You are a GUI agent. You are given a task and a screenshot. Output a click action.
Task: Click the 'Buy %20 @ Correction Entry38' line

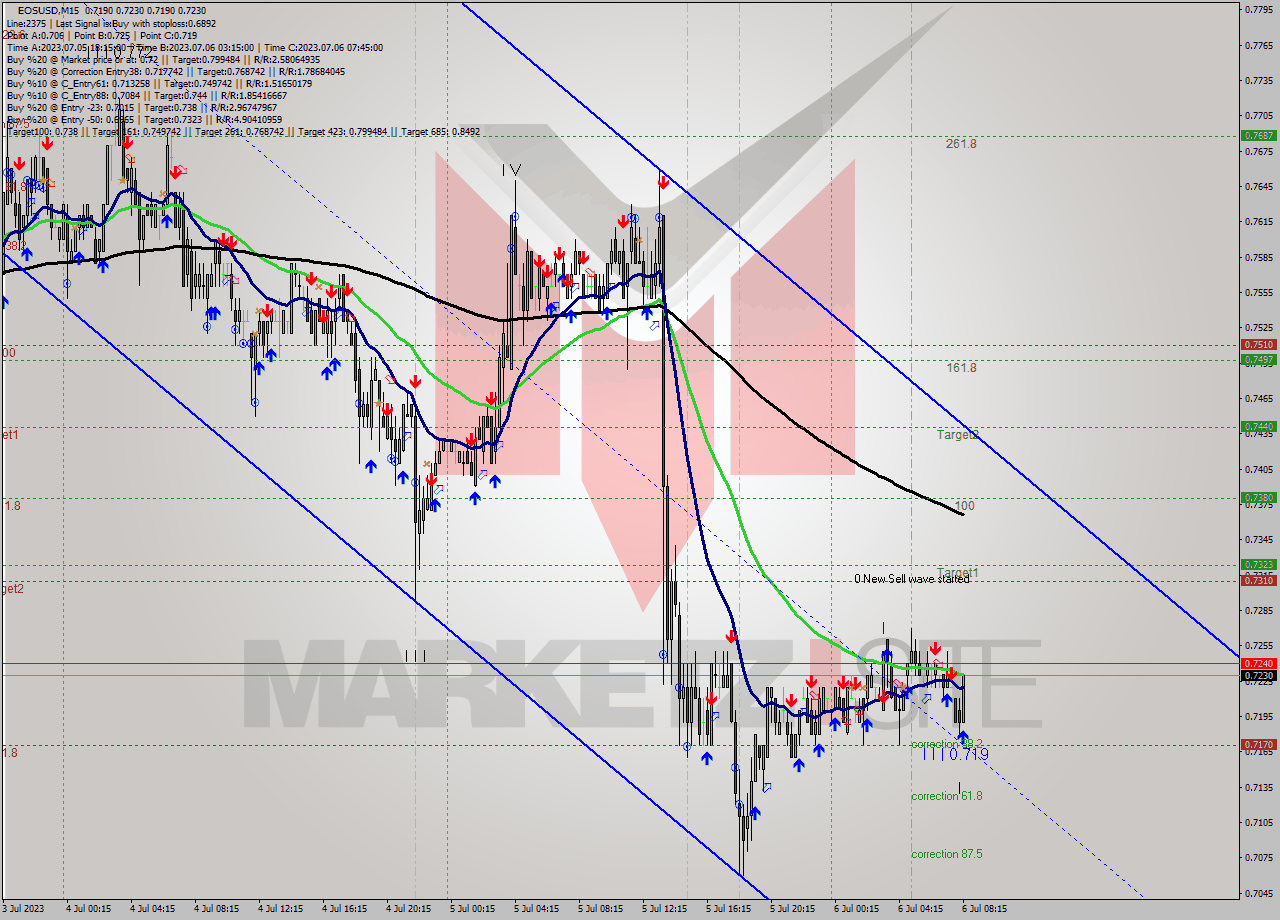[175, 71]
